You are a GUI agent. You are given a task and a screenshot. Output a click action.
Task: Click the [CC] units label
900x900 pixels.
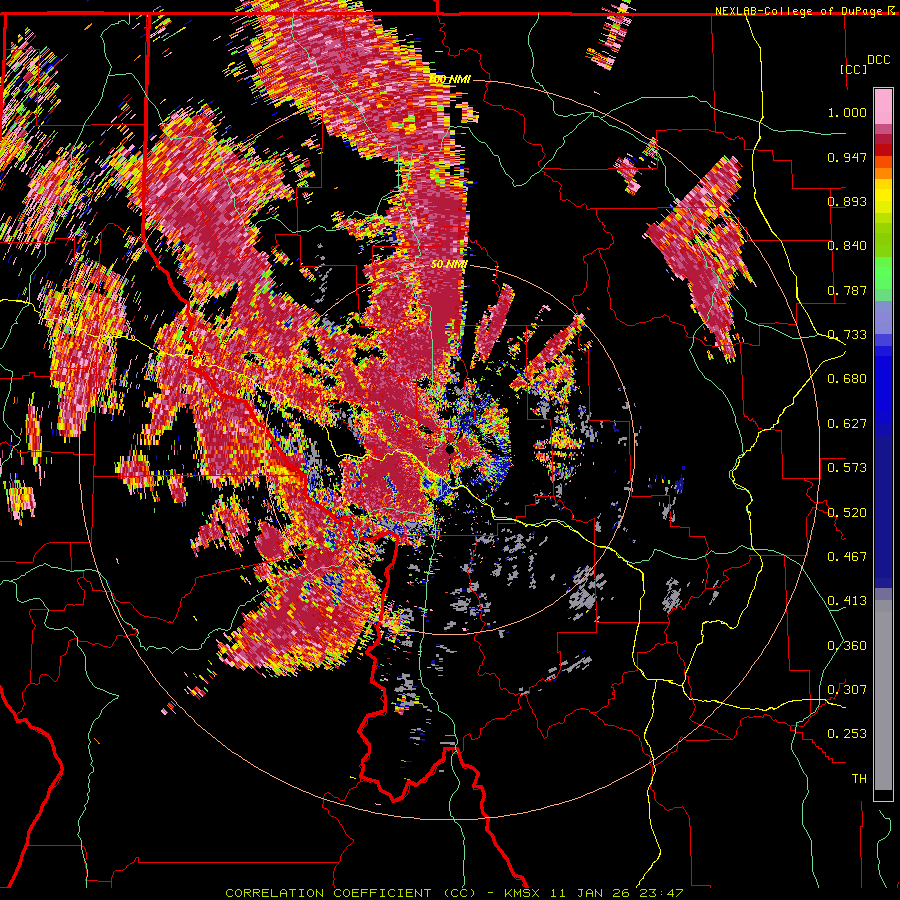(x=854, y=69)
